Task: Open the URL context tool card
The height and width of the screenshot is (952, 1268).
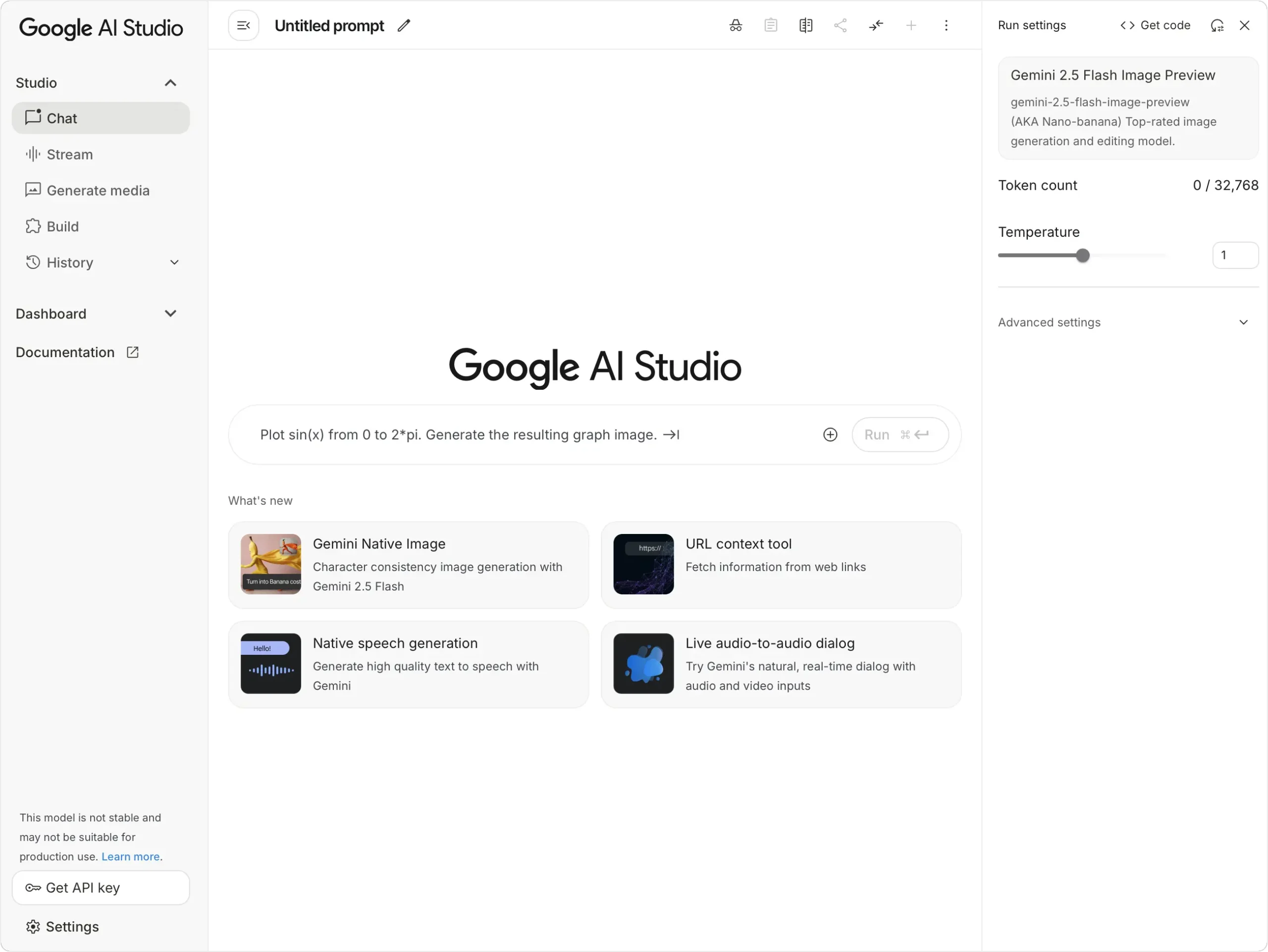Action: (x=781, y=565)
